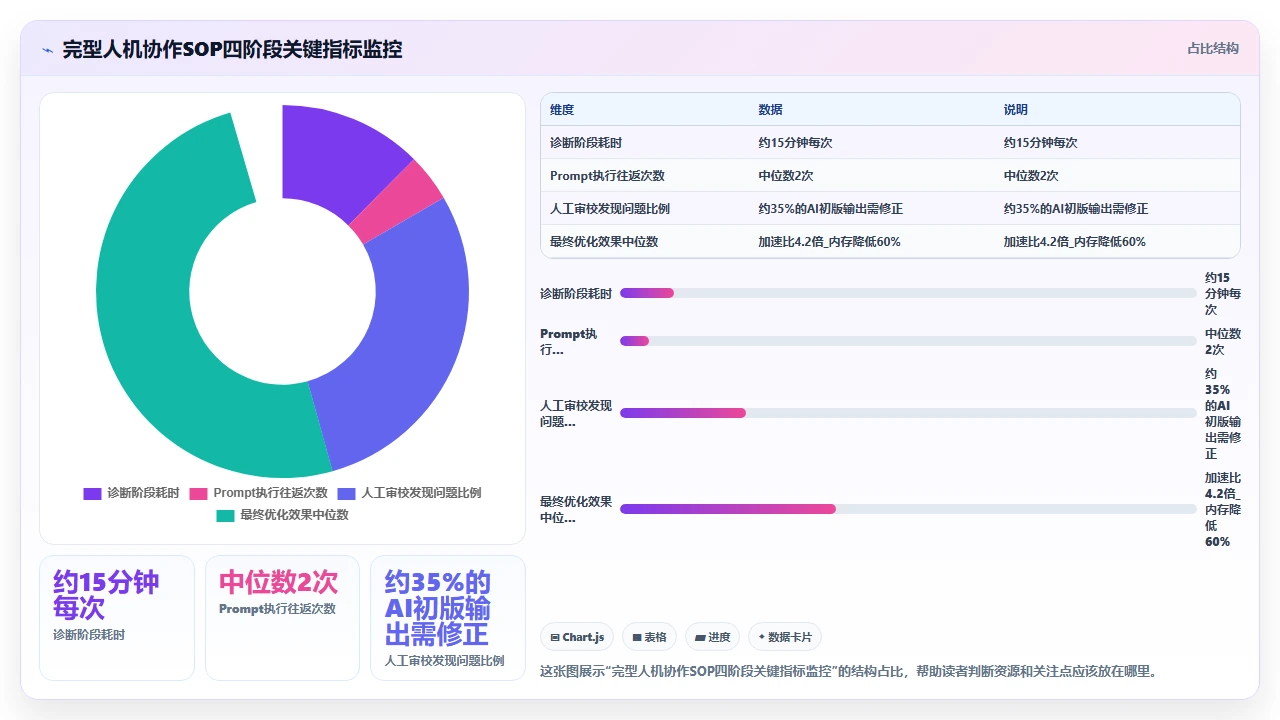This screenshot has height=720, width=1280.
Task: Click 加速比4.2倍 value beside the progress bar
Action: click(1223, 510)
